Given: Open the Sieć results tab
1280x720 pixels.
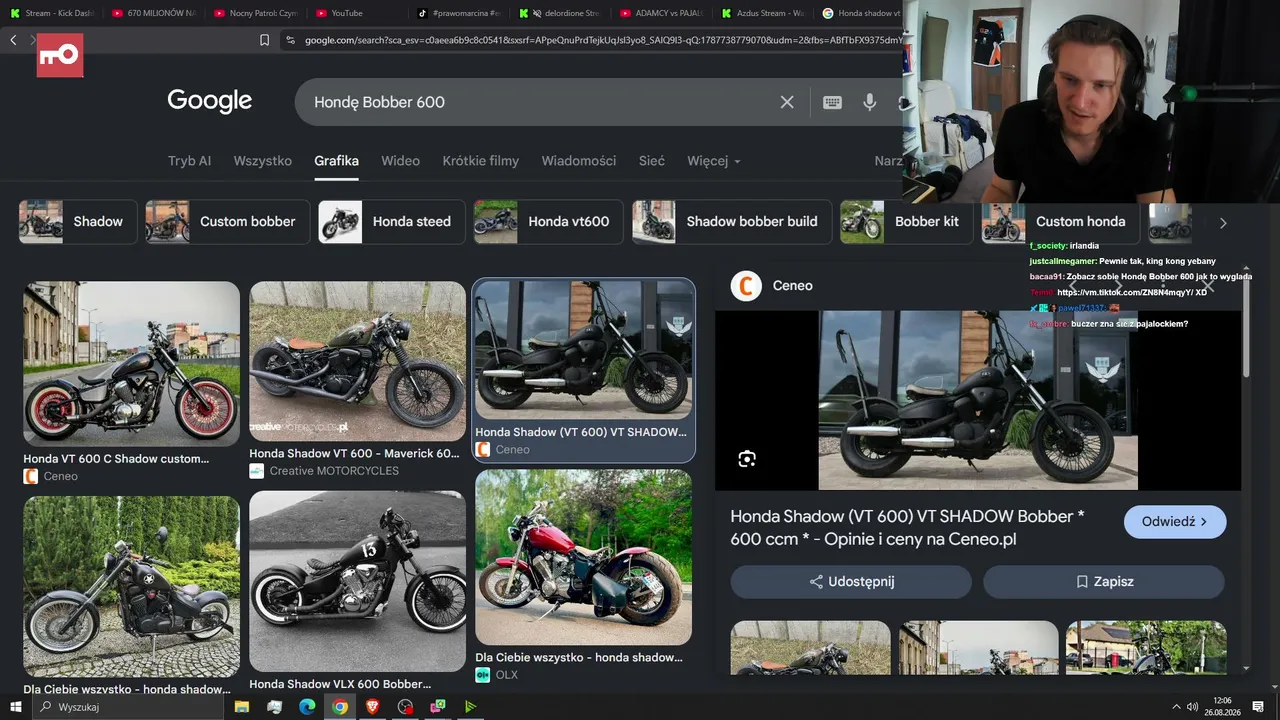Looking at the screenshot, I should (x=652, y=161).
